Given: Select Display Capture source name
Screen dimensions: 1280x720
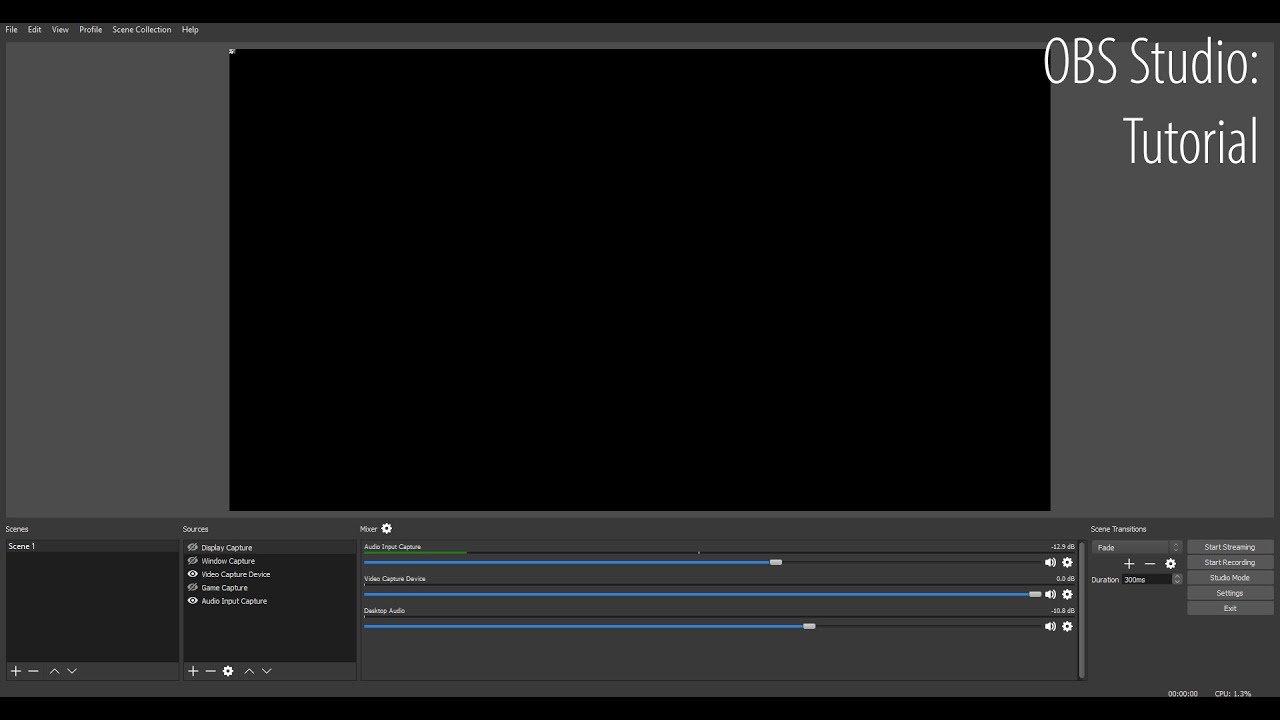Looking at the screenshot, I should tap(227, 548).
